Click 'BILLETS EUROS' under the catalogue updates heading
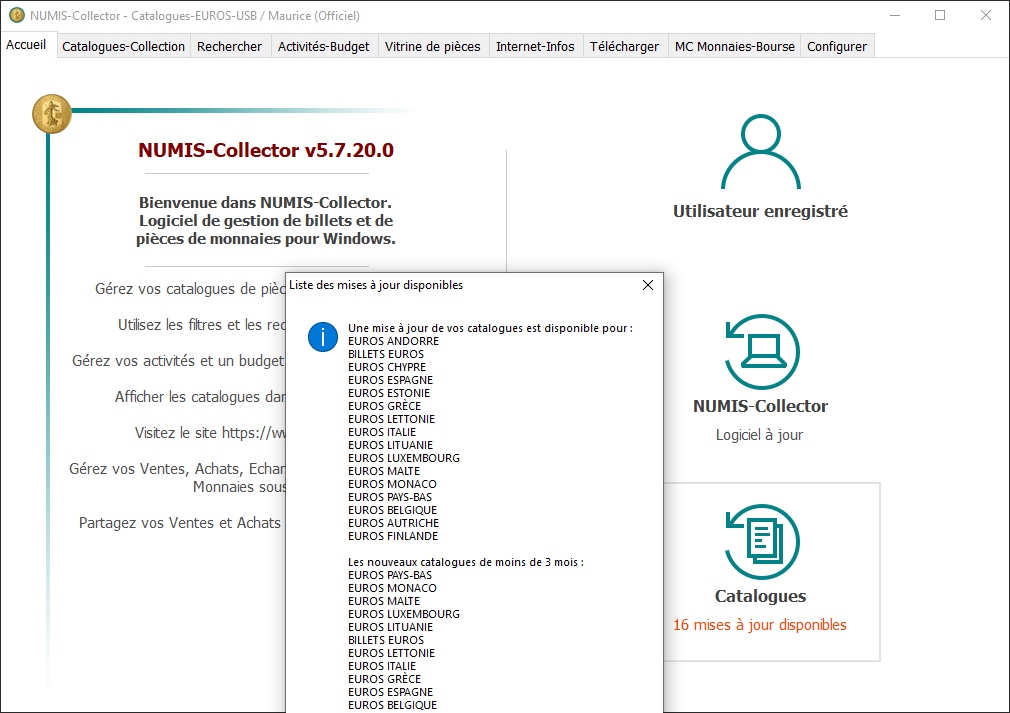1010x713 pixels. (386, 354)
